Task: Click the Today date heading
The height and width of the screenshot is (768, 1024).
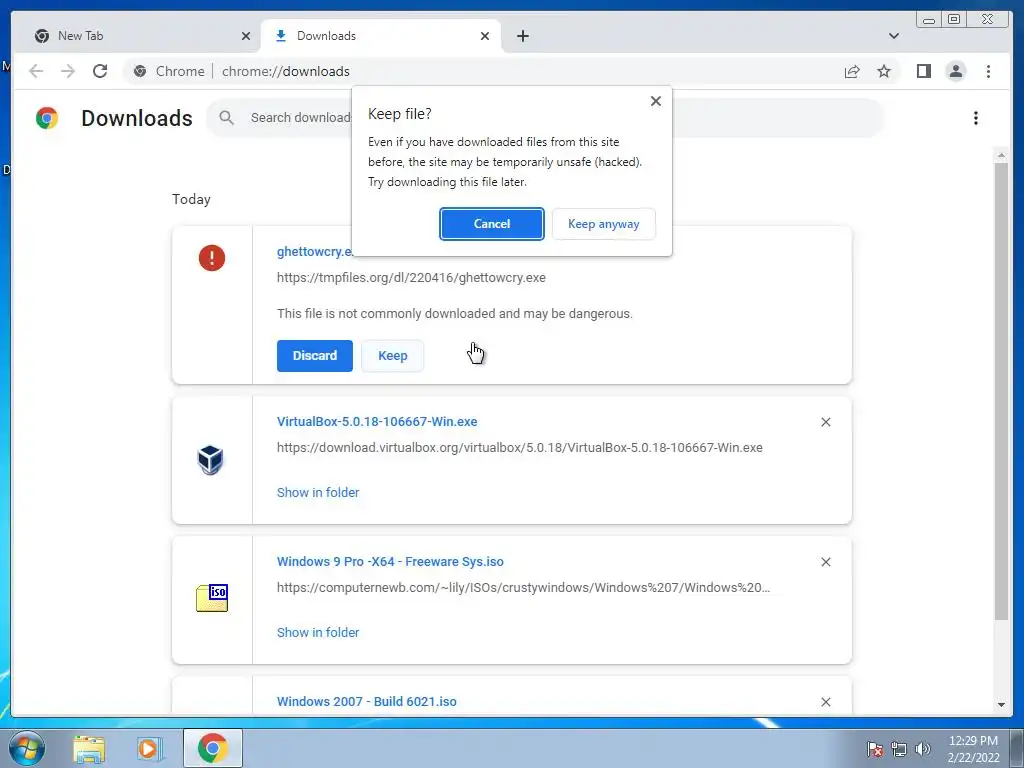Action: [191, 199]
